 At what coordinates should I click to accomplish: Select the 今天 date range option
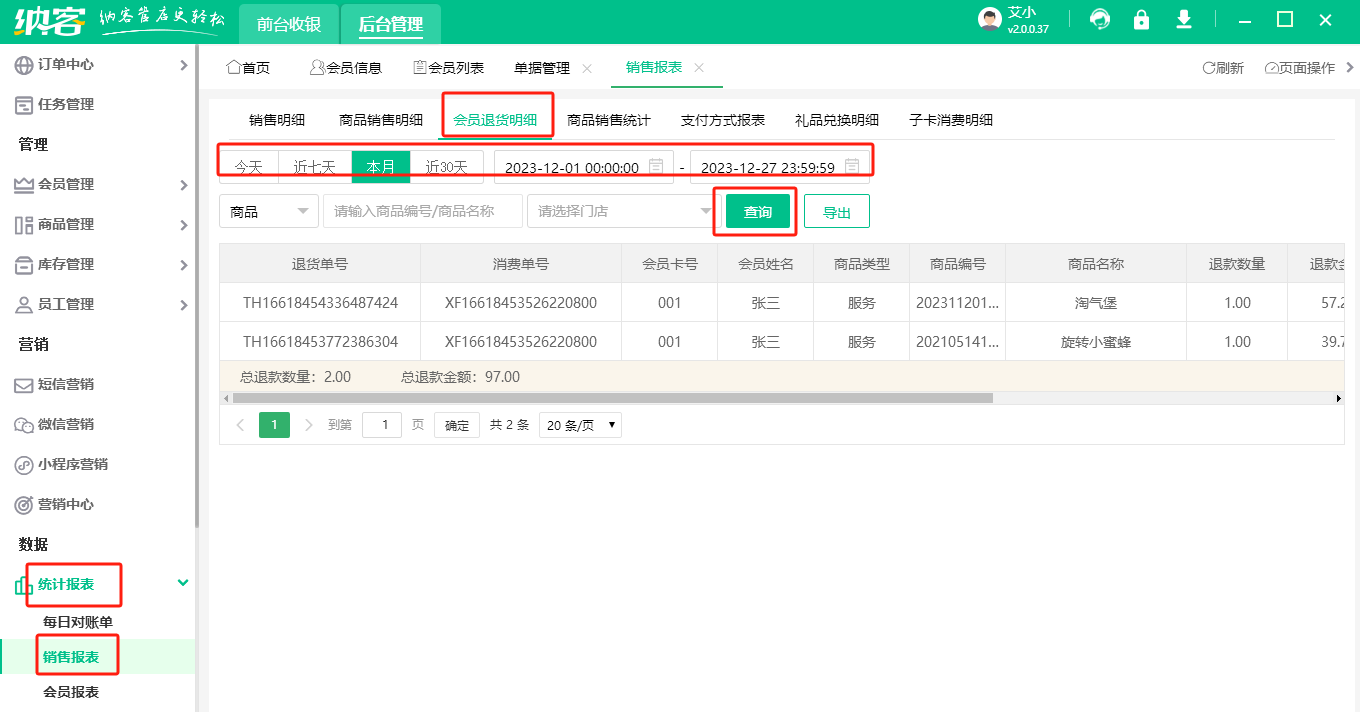[248, 167]
